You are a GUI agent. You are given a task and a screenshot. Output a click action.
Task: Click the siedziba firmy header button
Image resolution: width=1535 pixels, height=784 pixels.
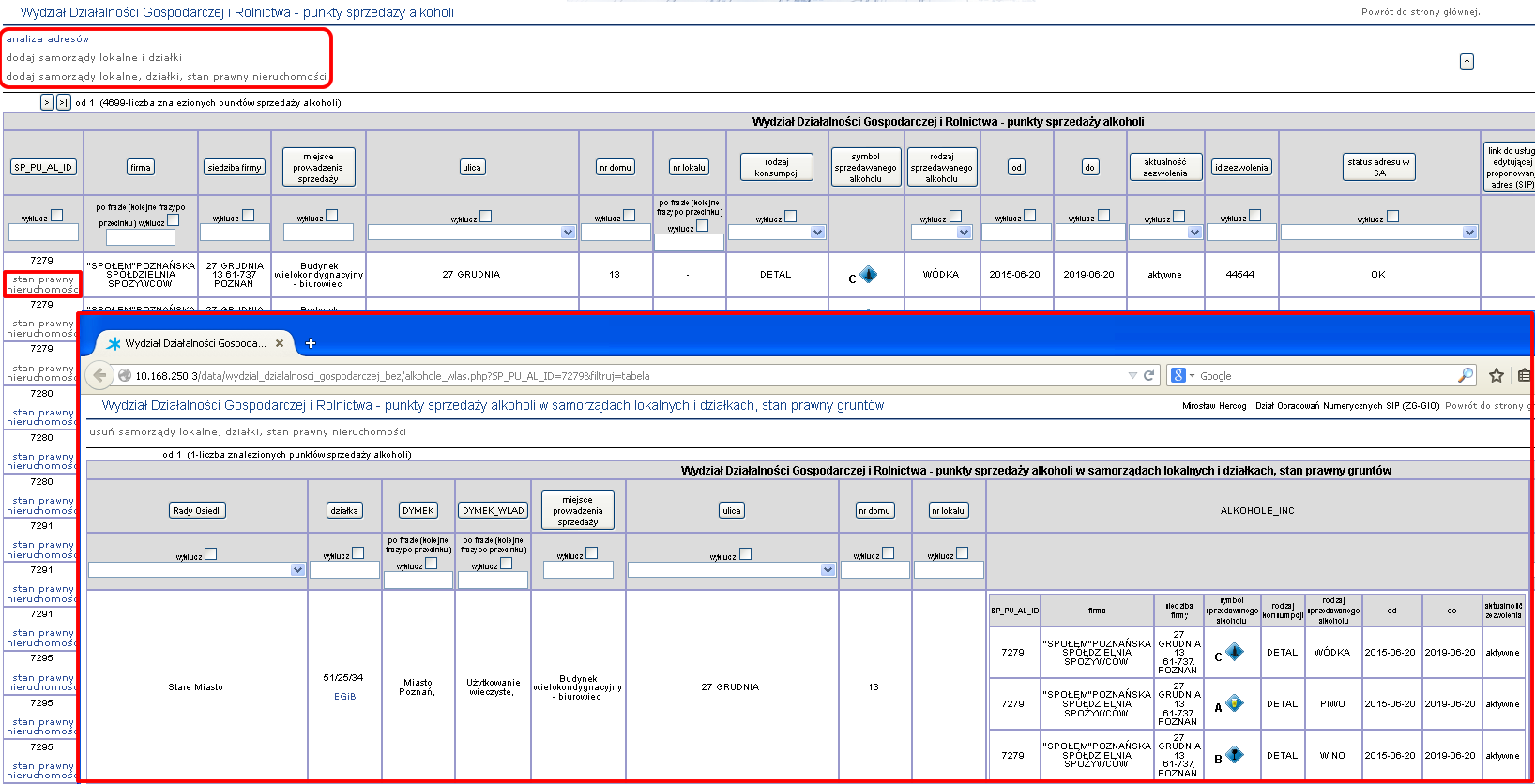pos(235,167)
